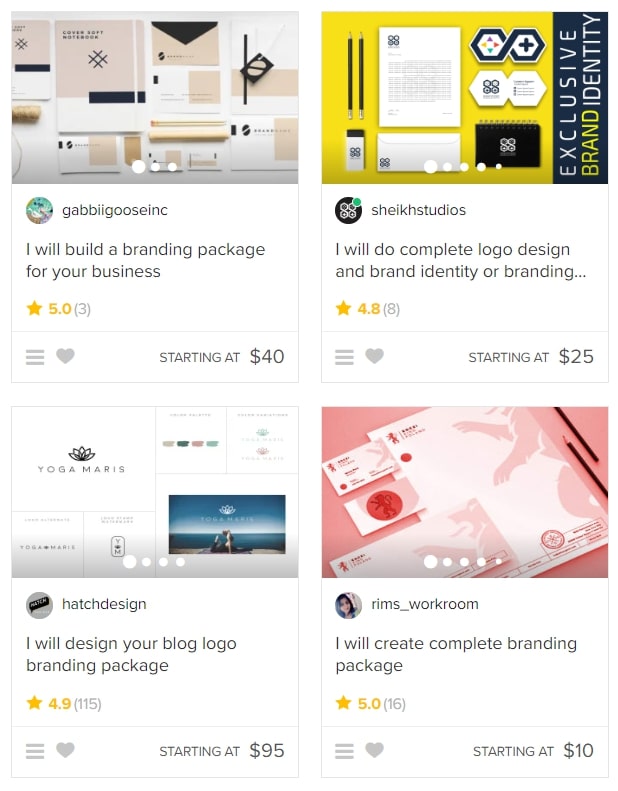
Task: Visit the hatchdesign username link
Action: click(104, 604)
